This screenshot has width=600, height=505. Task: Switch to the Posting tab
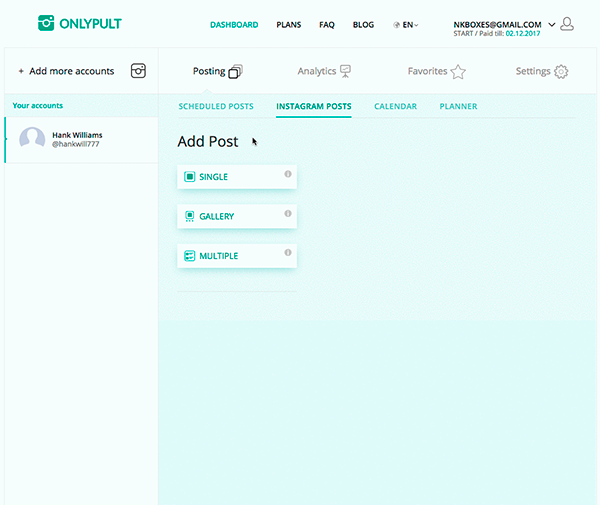(x=217, y=71)
